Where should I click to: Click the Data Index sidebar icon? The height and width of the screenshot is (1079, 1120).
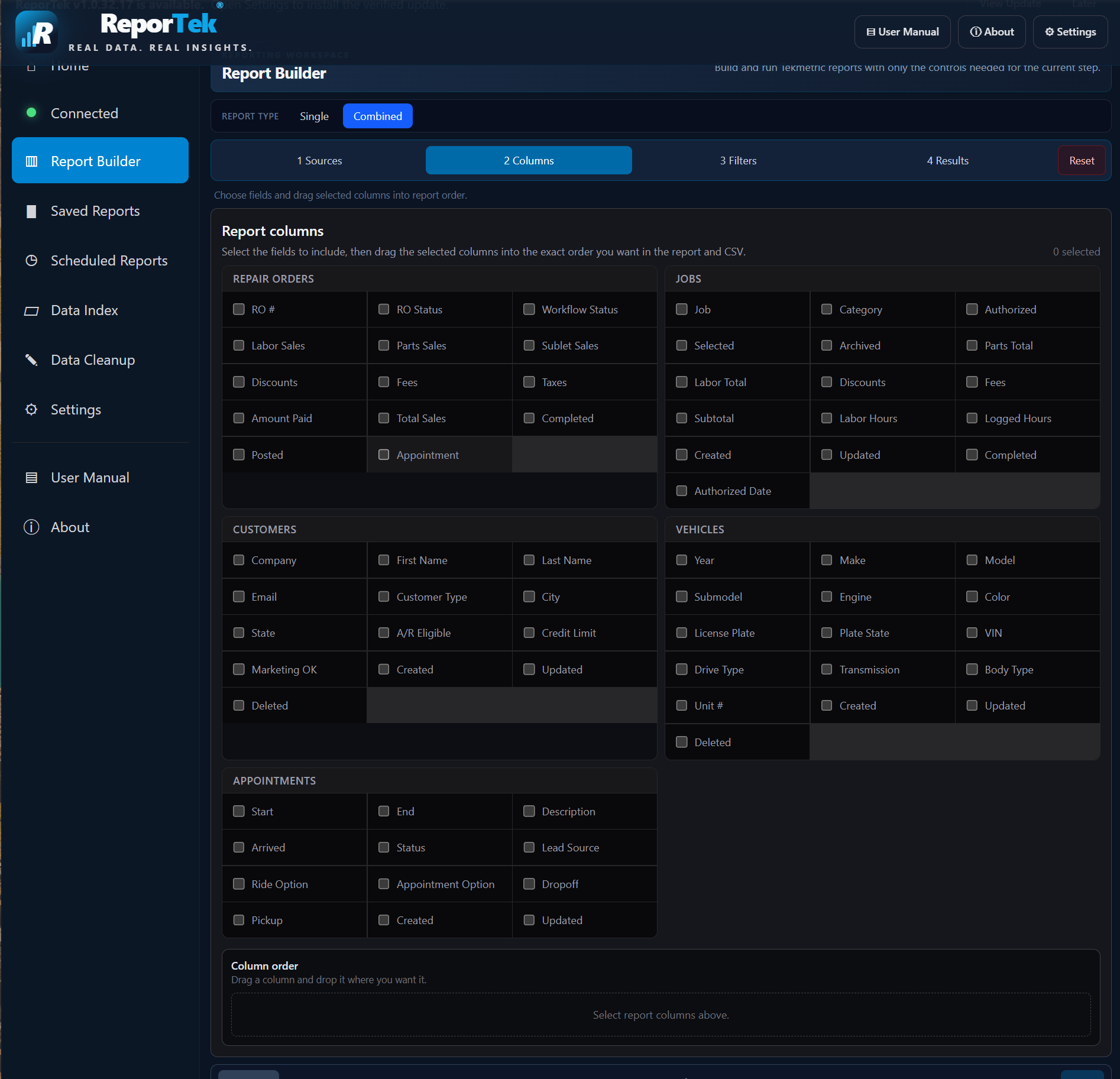point(31,310)
